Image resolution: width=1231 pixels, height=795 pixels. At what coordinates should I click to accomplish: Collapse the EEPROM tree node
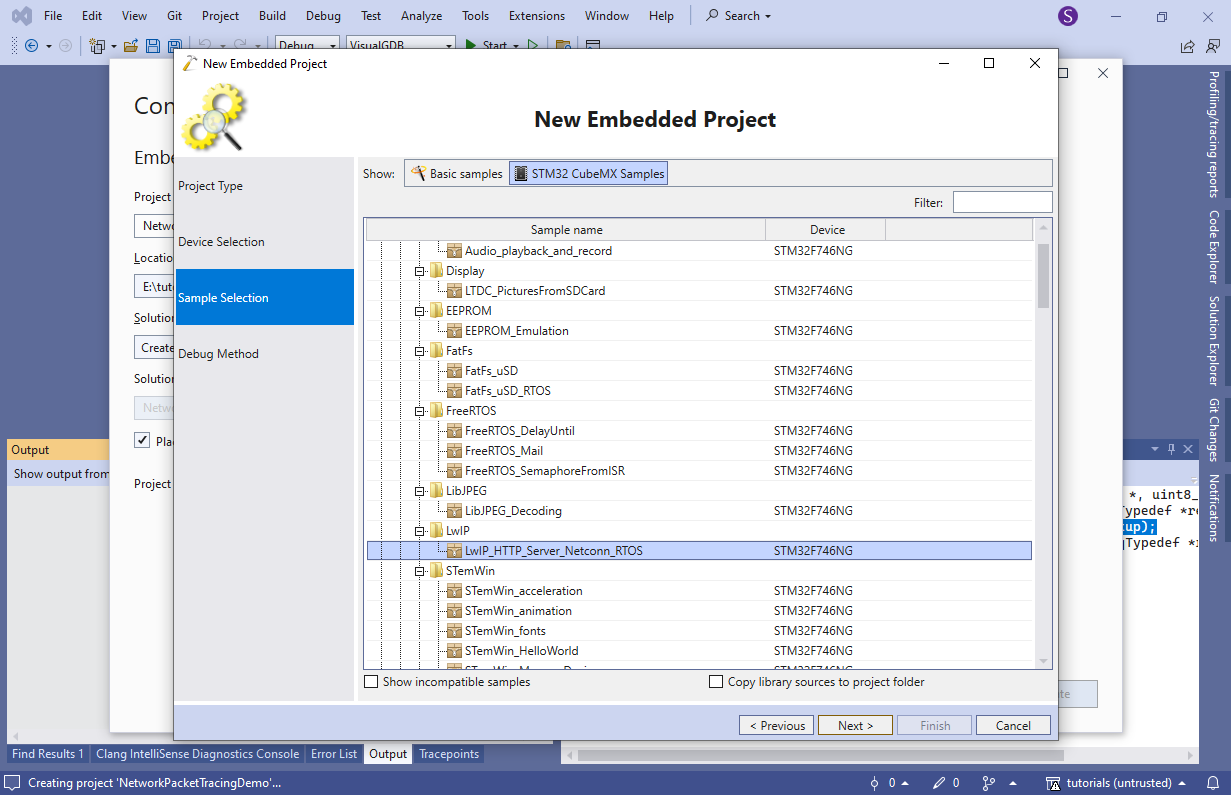420,311
